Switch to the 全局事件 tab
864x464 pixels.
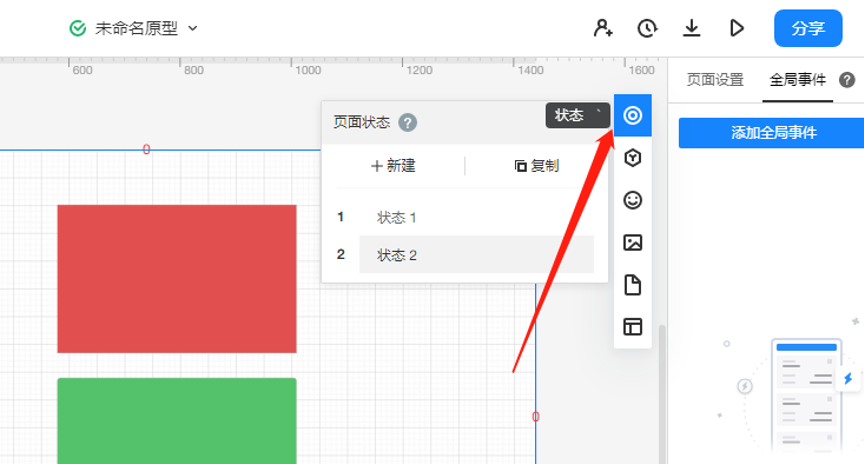[797, 80]
